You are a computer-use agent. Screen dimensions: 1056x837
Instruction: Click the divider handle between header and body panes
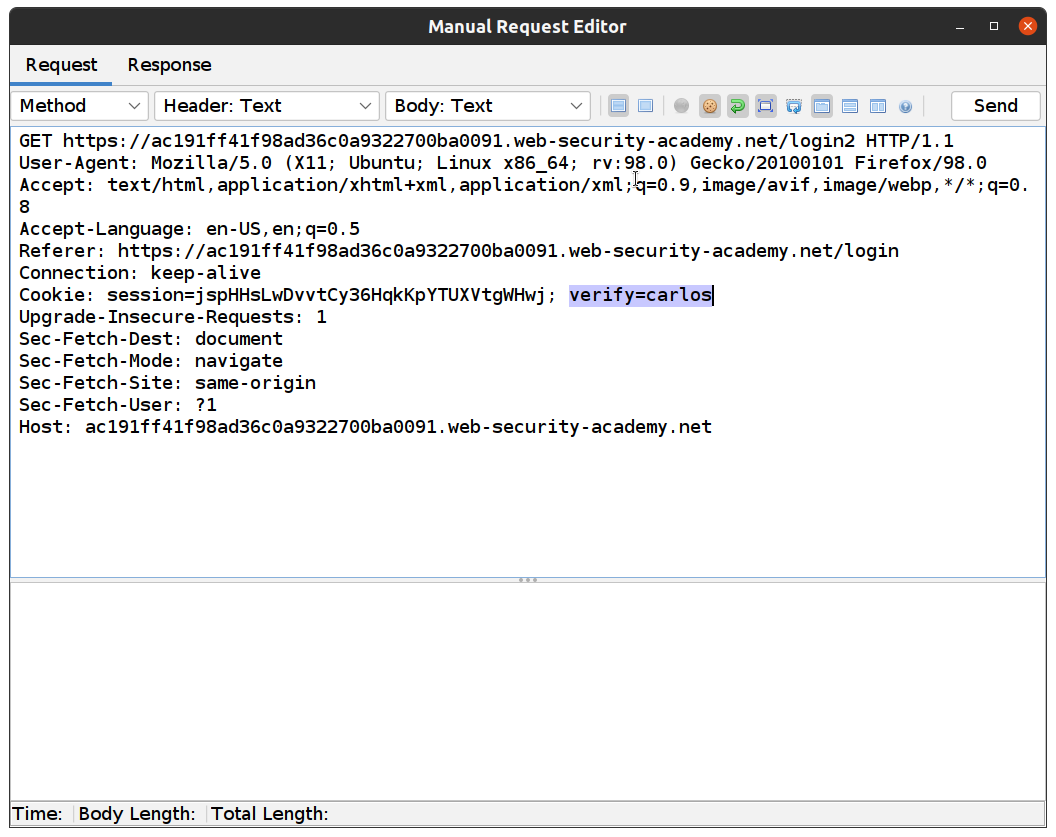tap(528, 580)
